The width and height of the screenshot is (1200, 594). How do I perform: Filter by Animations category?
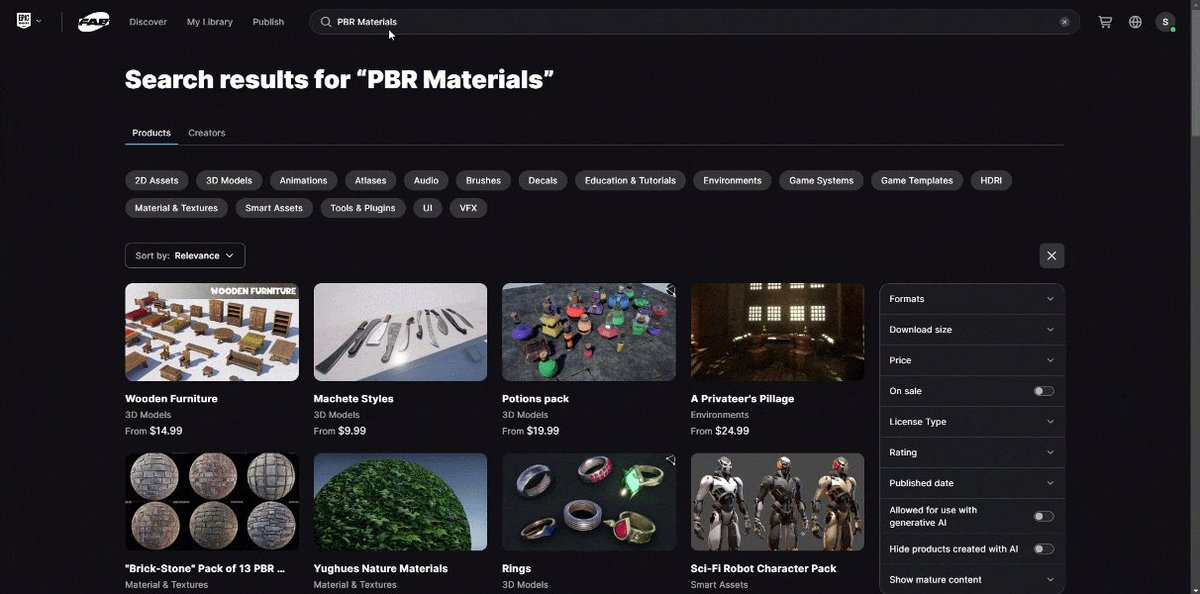click(x=303, y=181)
